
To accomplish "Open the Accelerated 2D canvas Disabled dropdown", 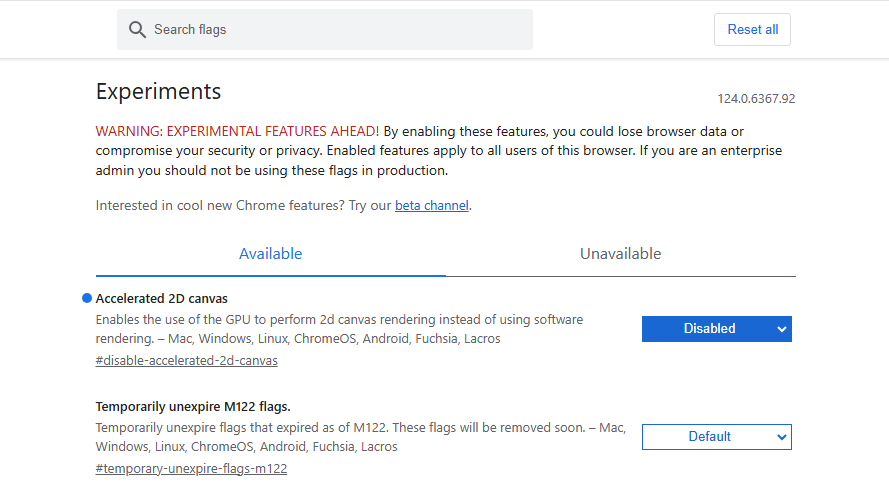I will click(x=717, y=329).
